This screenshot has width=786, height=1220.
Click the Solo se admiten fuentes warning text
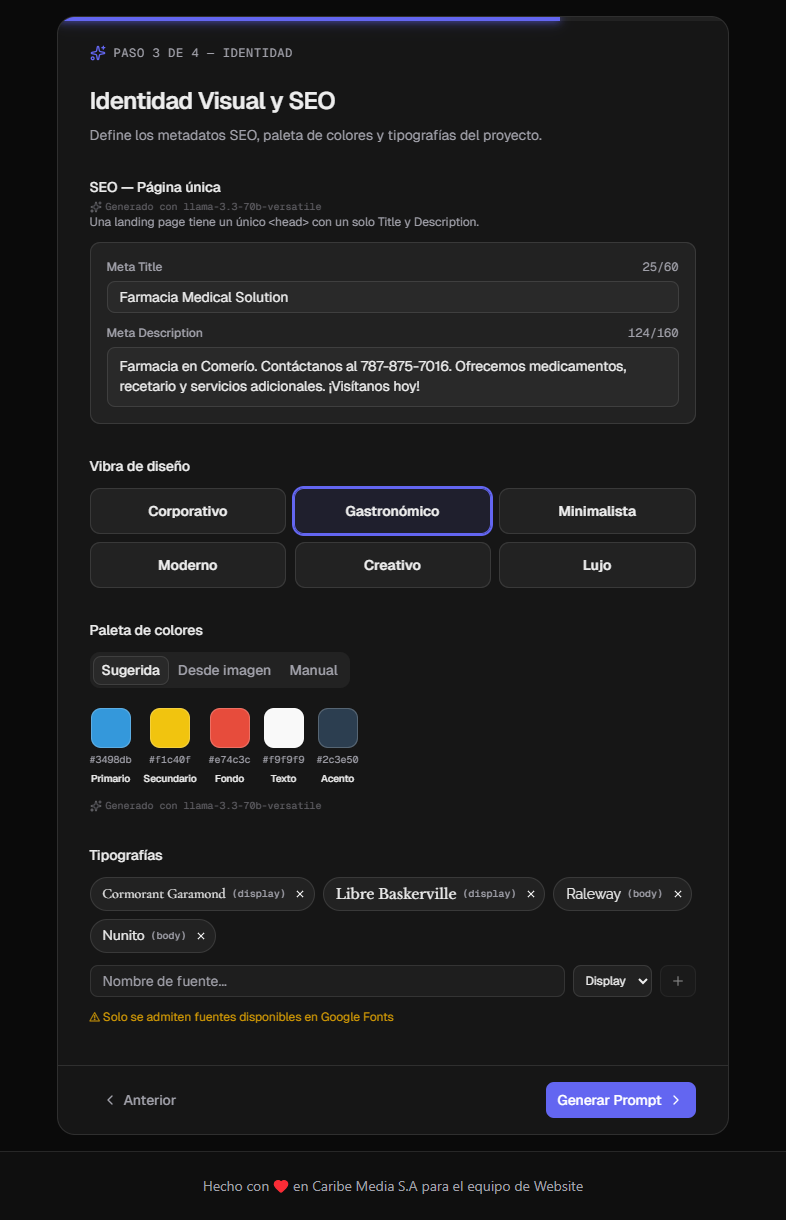point(248,1017)
